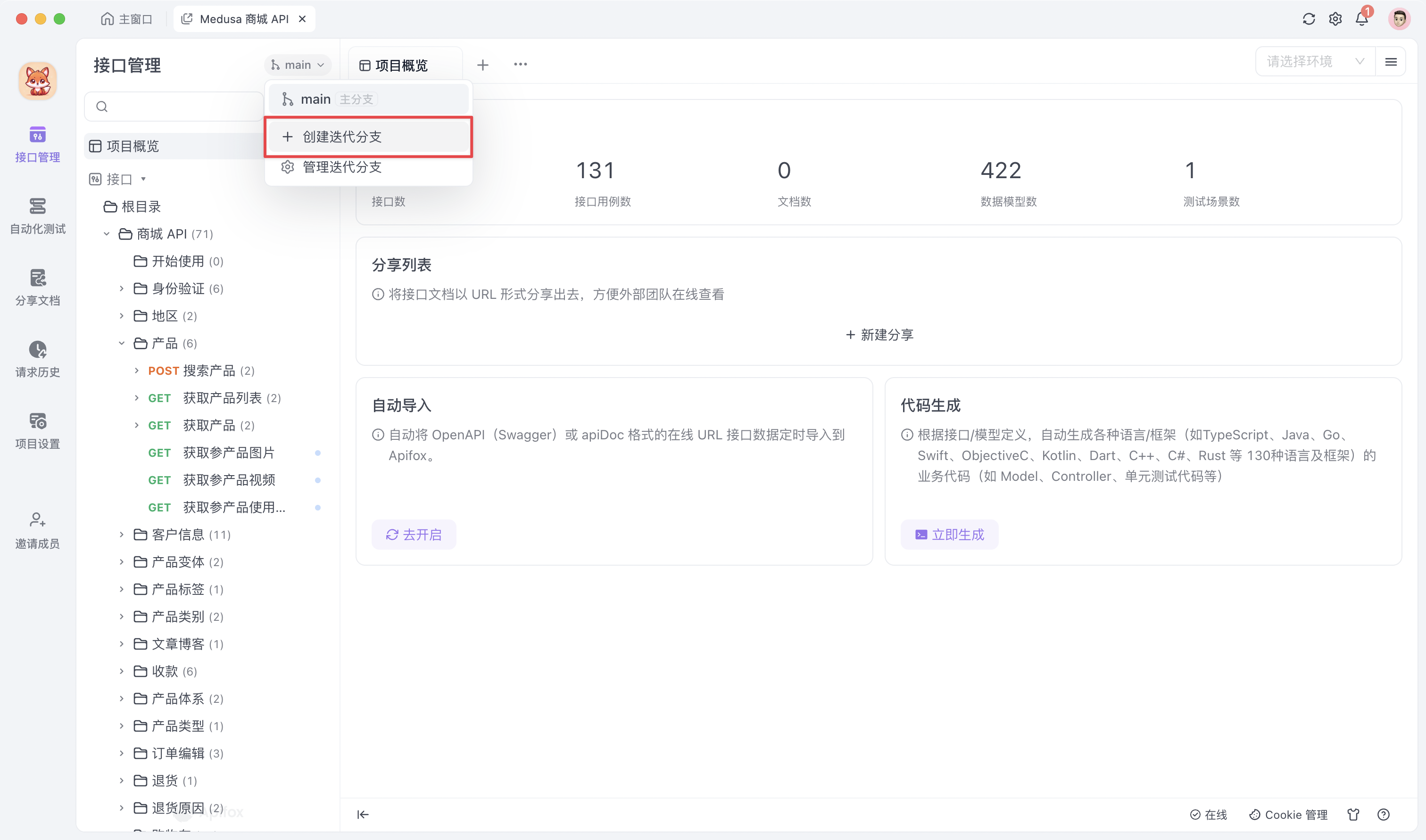Expand the 客户信息 folder
Image resolution: width=1426 pixels, height=840 pixels.
pyautogui.click(x=121, y=535)
